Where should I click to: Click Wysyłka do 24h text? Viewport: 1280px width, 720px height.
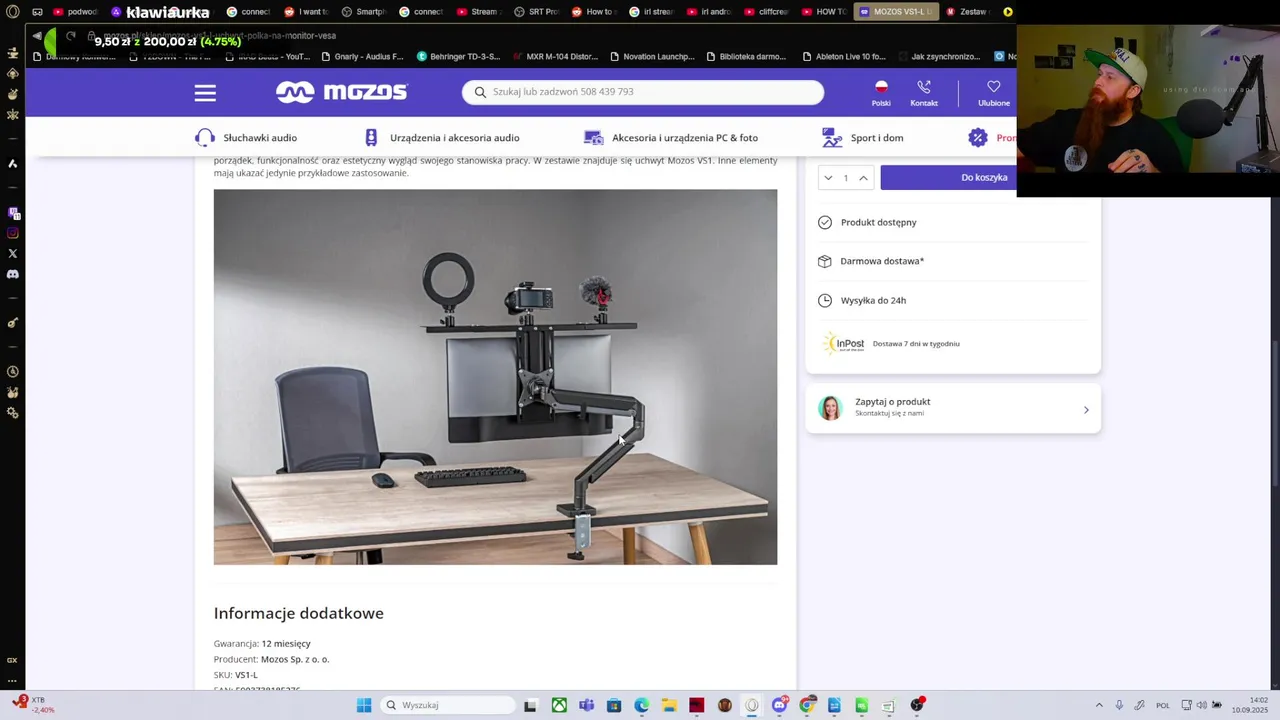click(873, 300)
